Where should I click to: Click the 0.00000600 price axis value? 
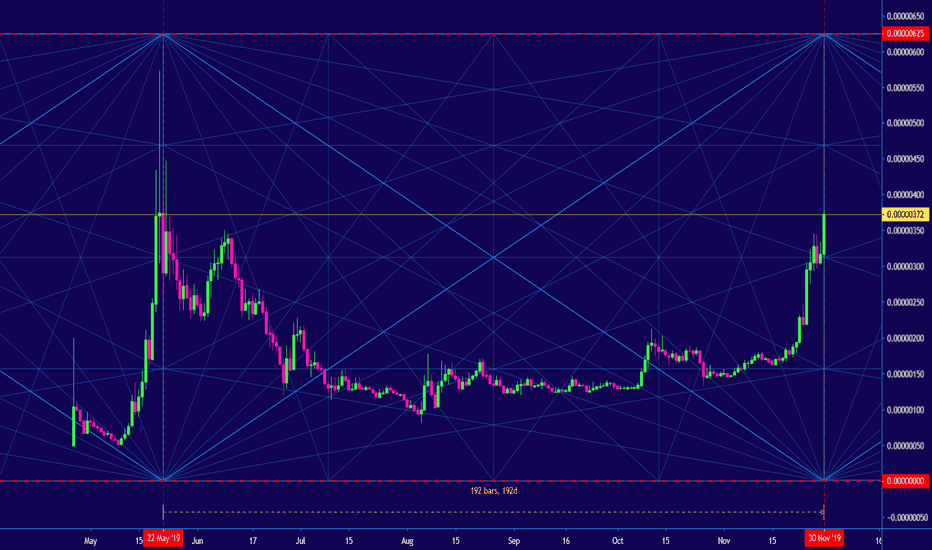(906, 52)
